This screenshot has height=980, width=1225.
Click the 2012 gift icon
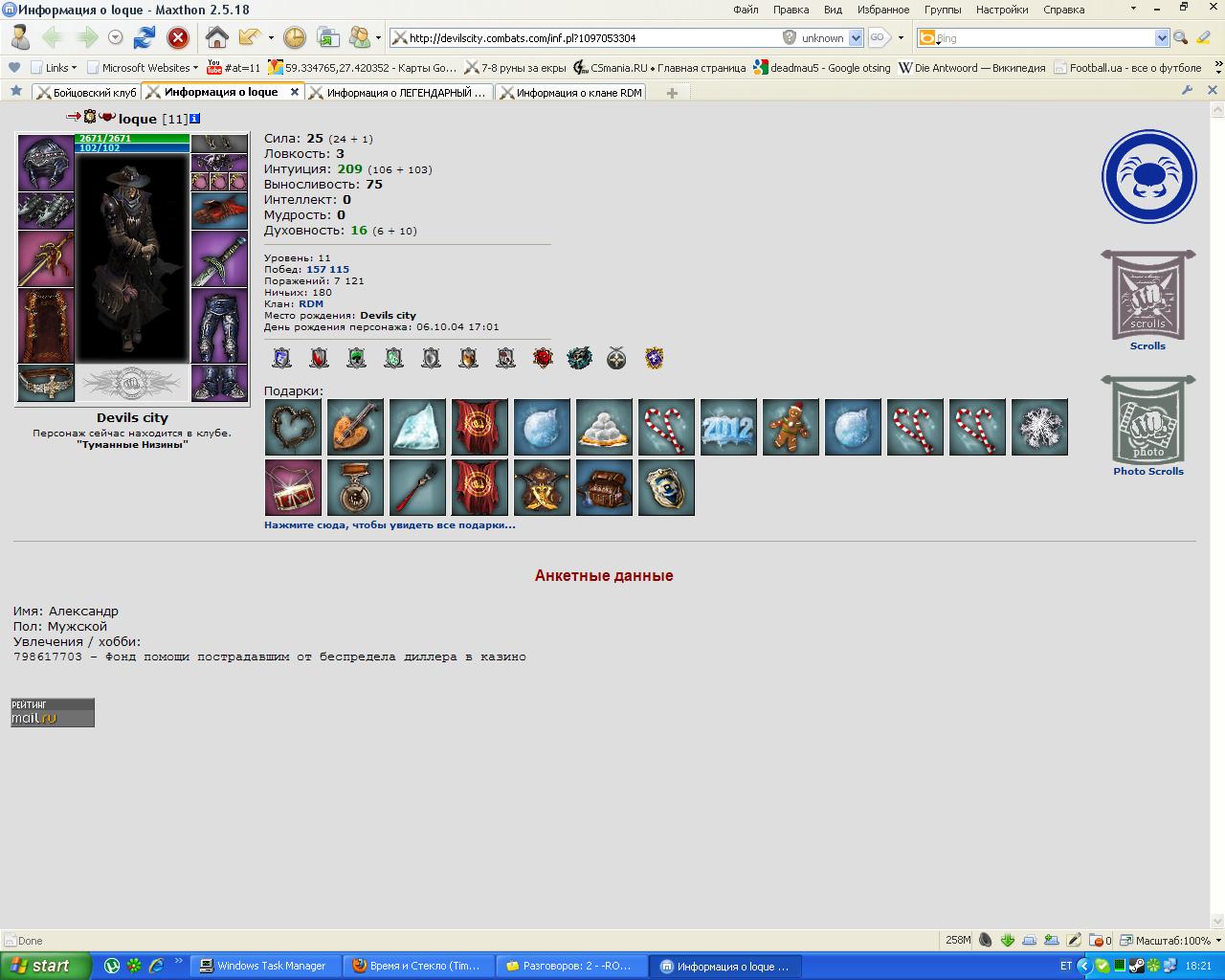pyautogui.click(x=728, y=427)
